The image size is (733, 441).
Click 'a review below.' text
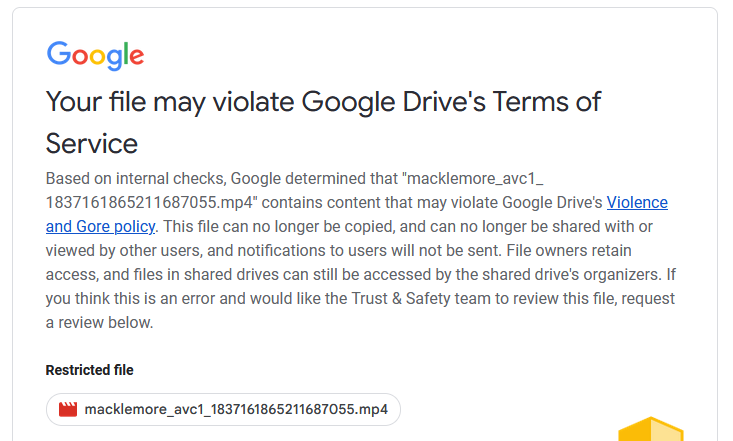[100, 323]
